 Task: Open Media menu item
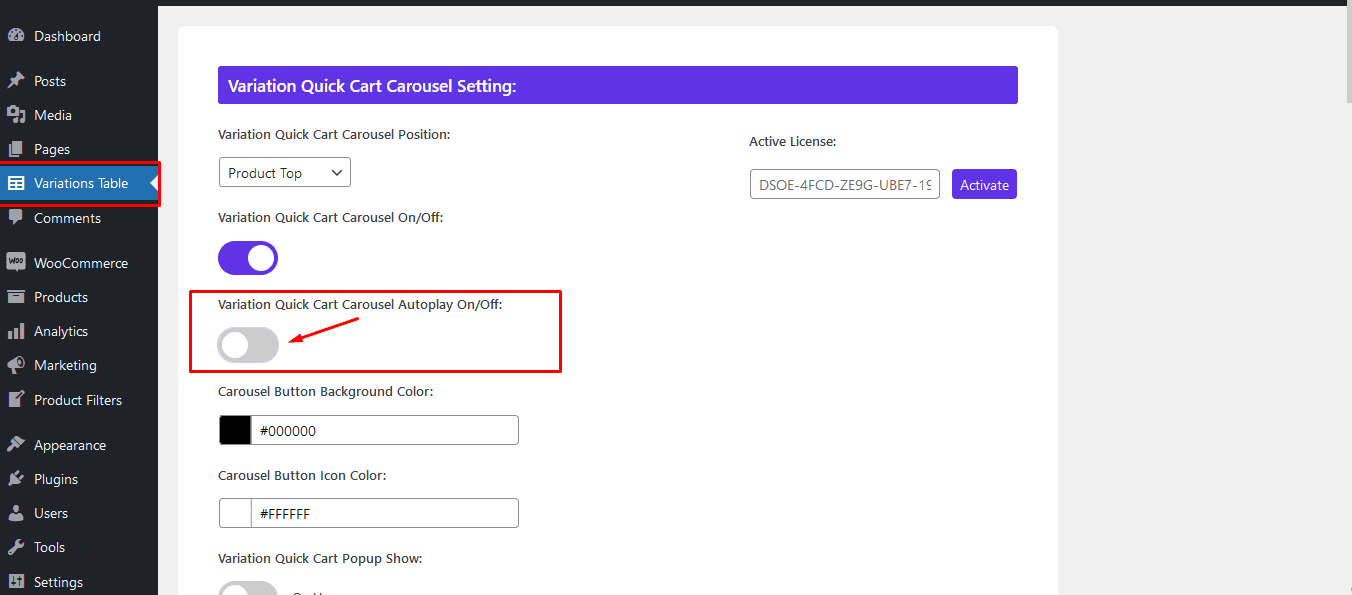79,115
